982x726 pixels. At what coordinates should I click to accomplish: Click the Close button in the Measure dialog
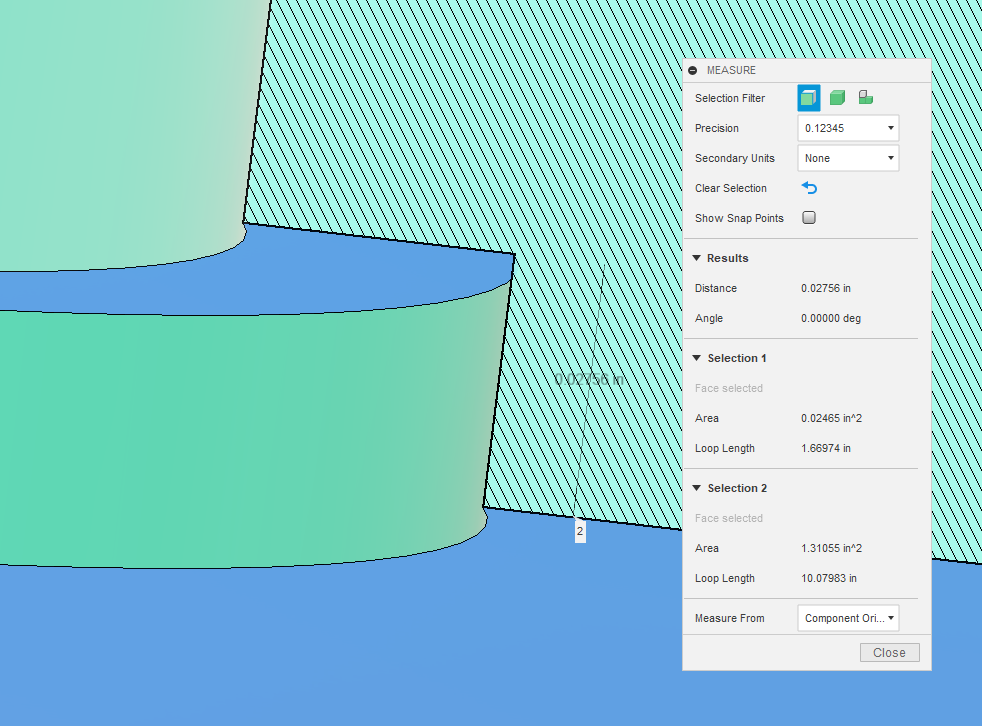tap(889, 653)
